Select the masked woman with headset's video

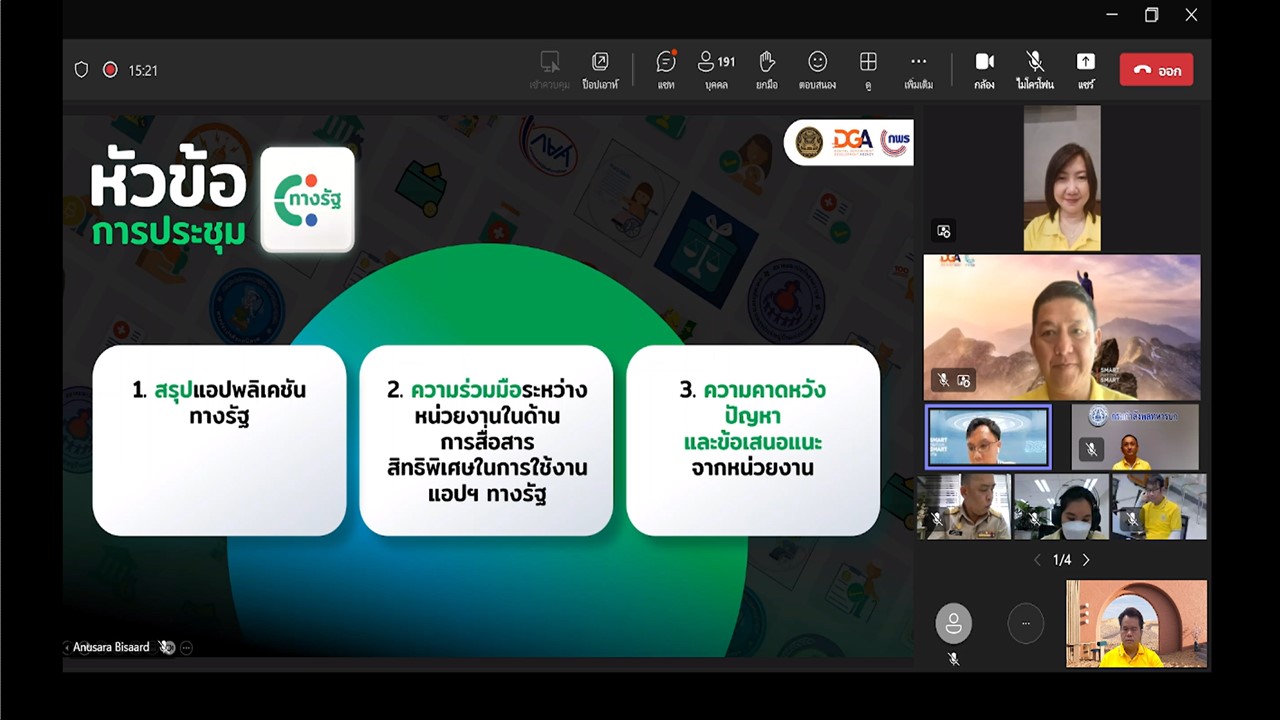pyautogui.click(x=1062, y=507)
